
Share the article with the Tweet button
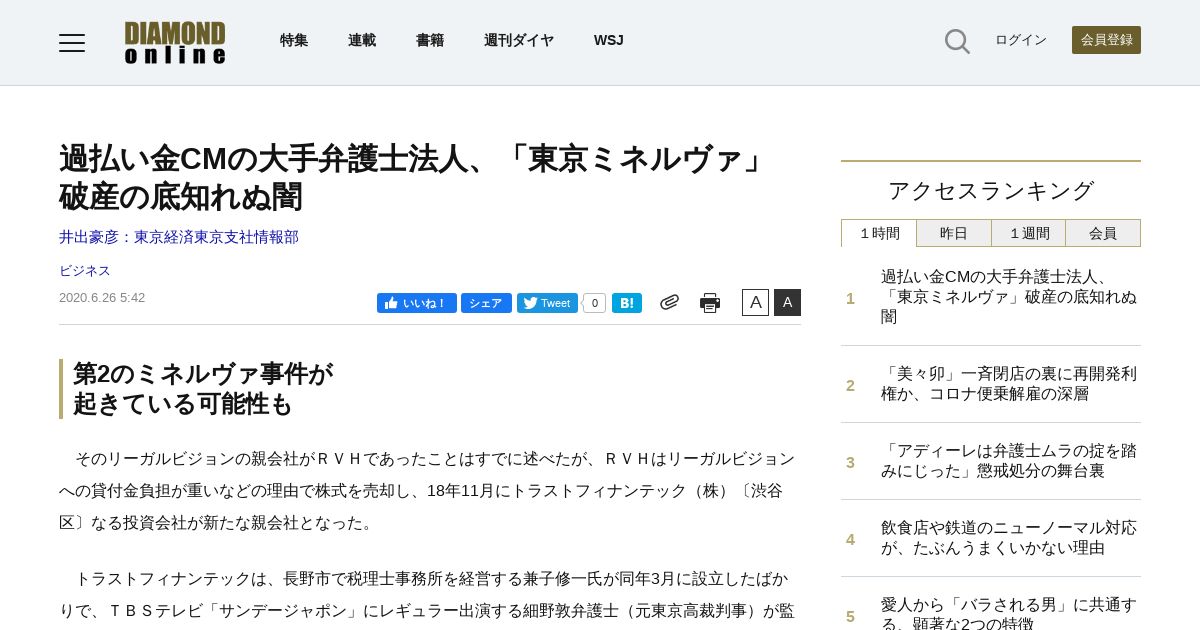[547, 303]
